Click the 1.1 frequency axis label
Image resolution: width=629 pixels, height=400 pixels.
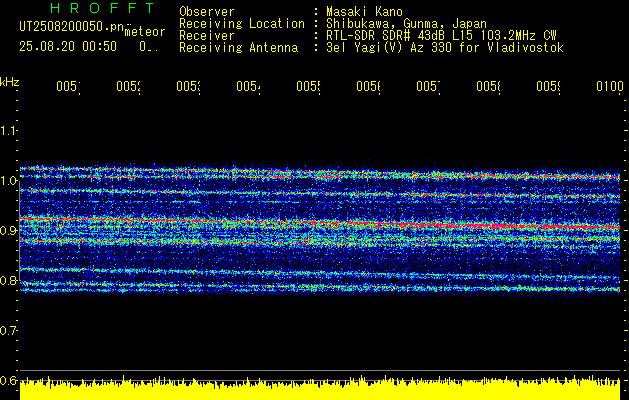pos(8,130)
